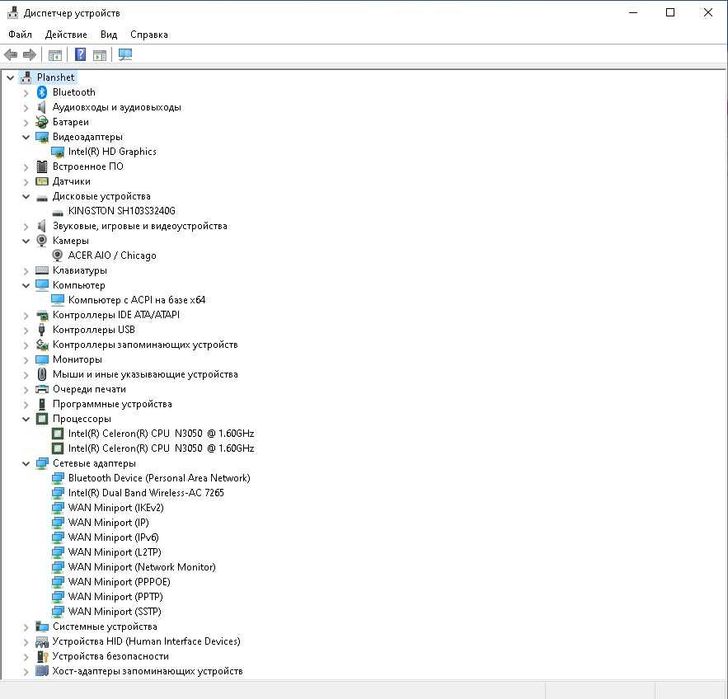Select the second Intel Celeron N3050 processor

coord(161,448)
